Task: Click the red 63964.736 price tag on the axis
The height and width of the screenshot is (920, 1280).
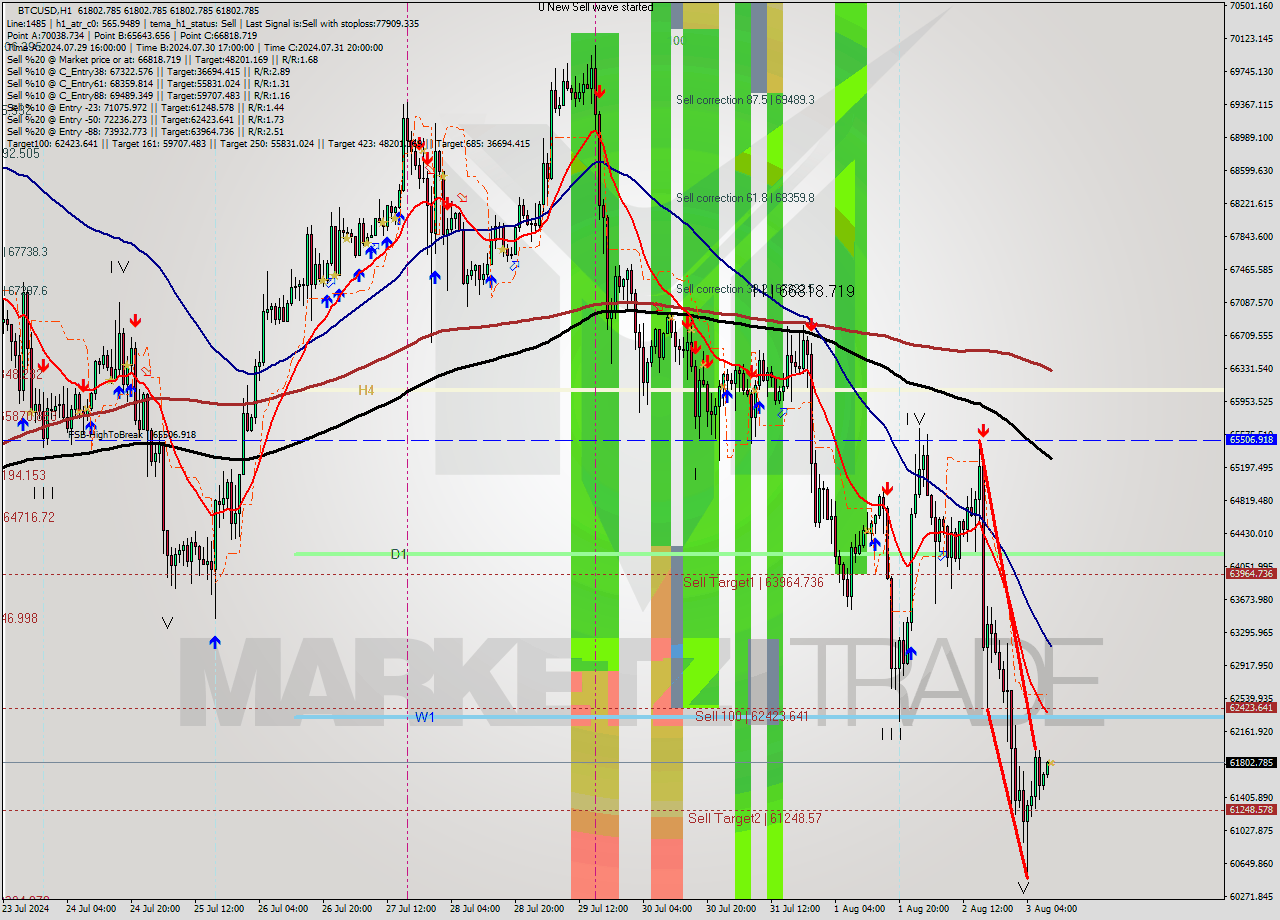Action: 1251,573
